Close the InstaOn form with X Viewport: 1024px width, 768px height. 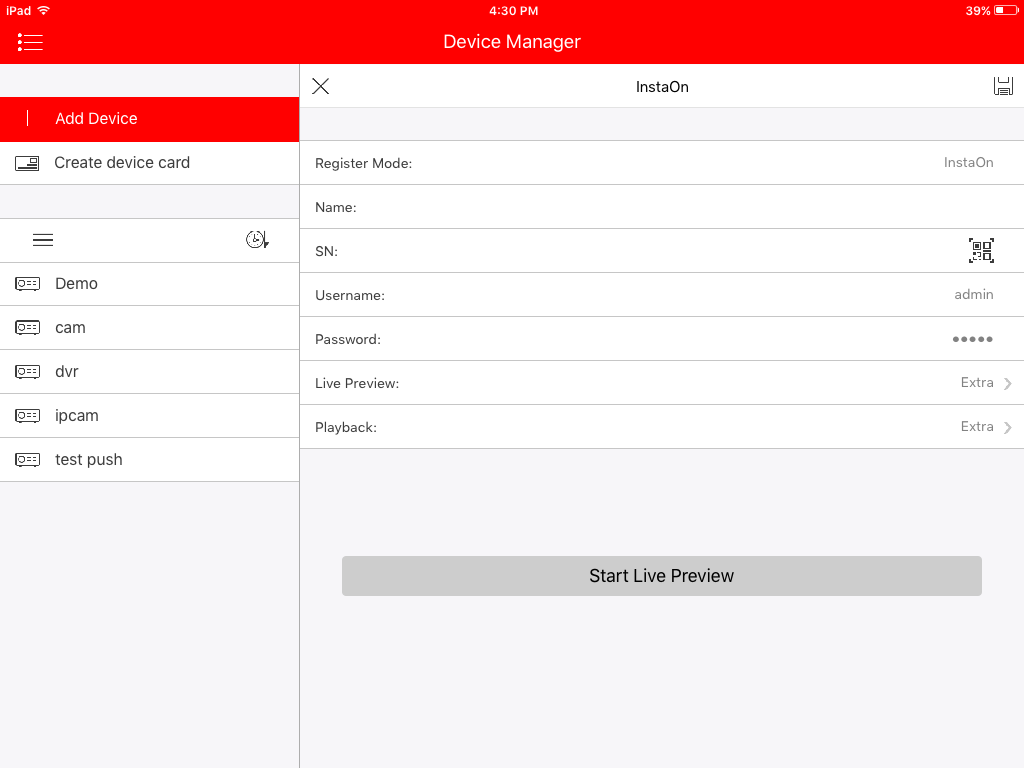(321, 86)
